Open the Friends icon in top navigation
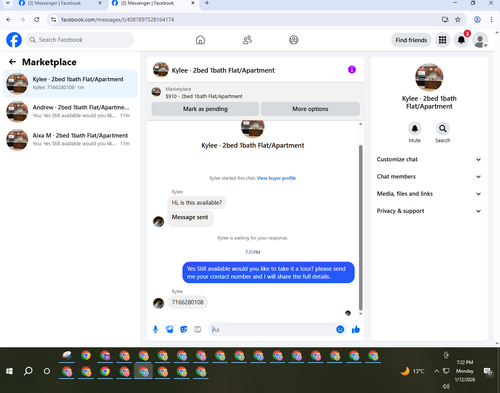 [x=247, y=40]
